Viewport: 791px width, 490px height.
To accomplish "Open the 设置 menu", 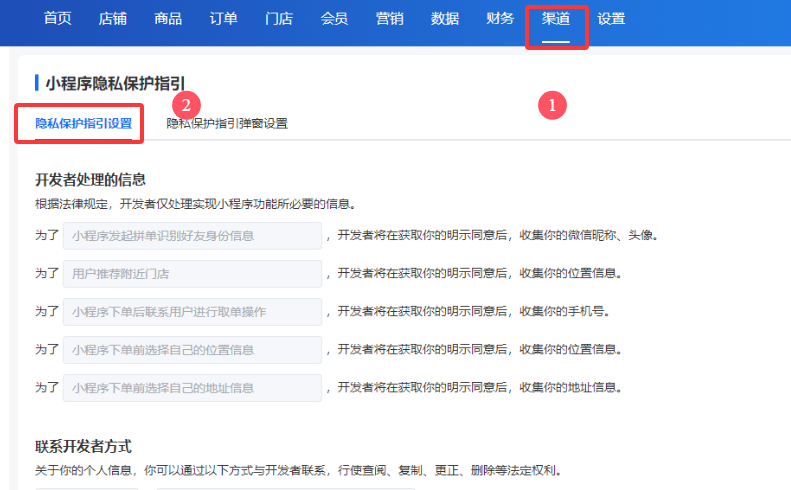I will pos(611,19).
